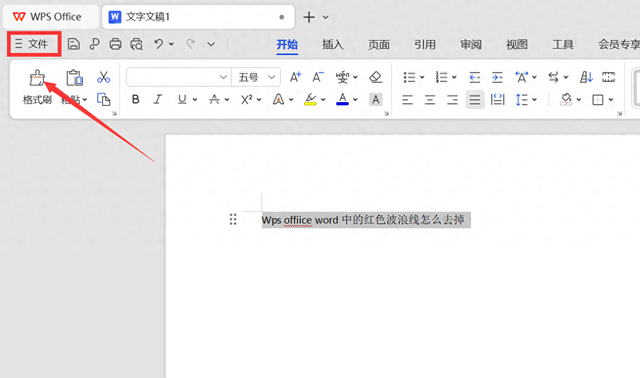
Task: Click the Undo arrow icon
Action: [159, 44]
